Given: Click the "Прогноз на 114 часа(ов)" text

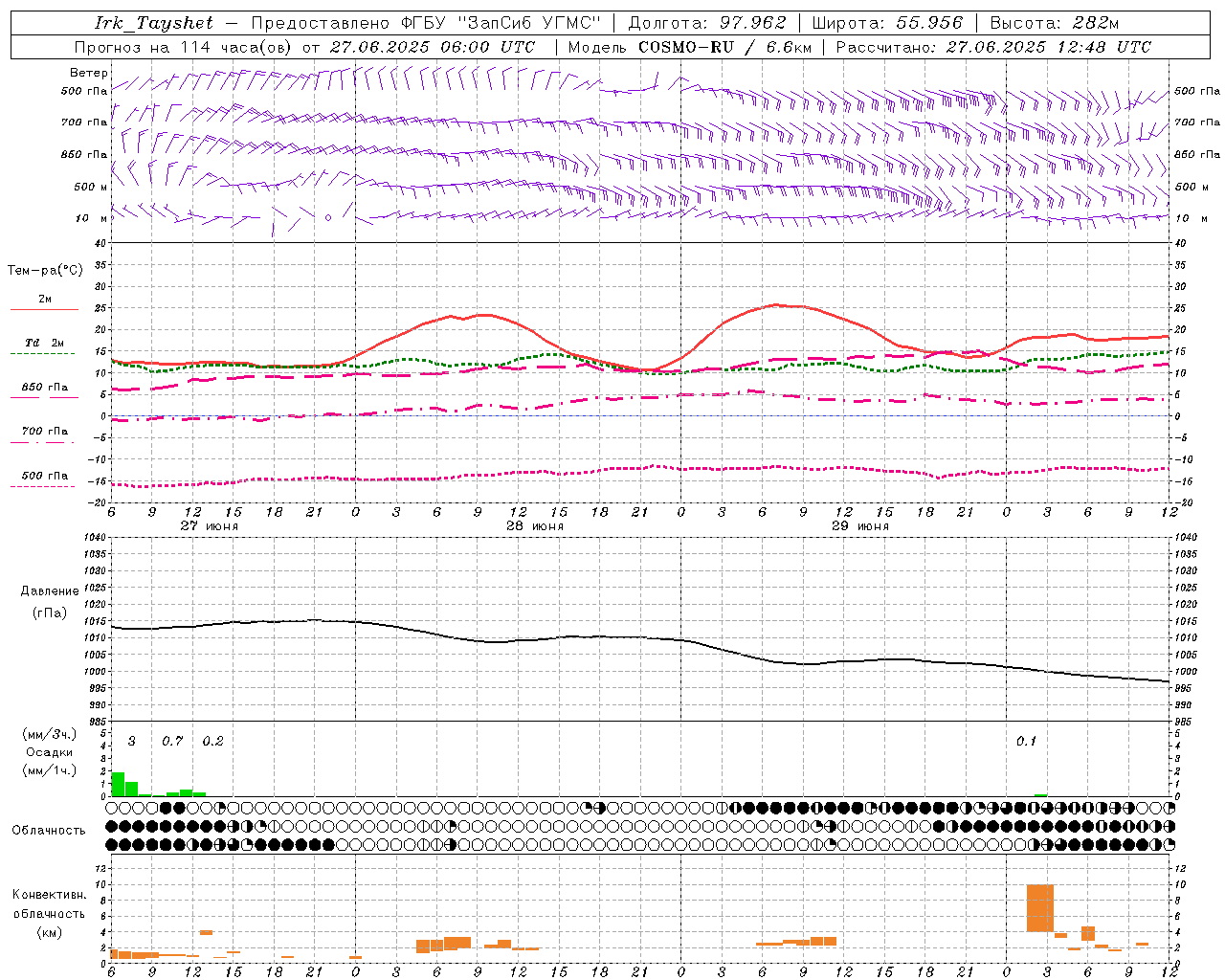Looking at the screenshot, I should click(x=184, y=47).
